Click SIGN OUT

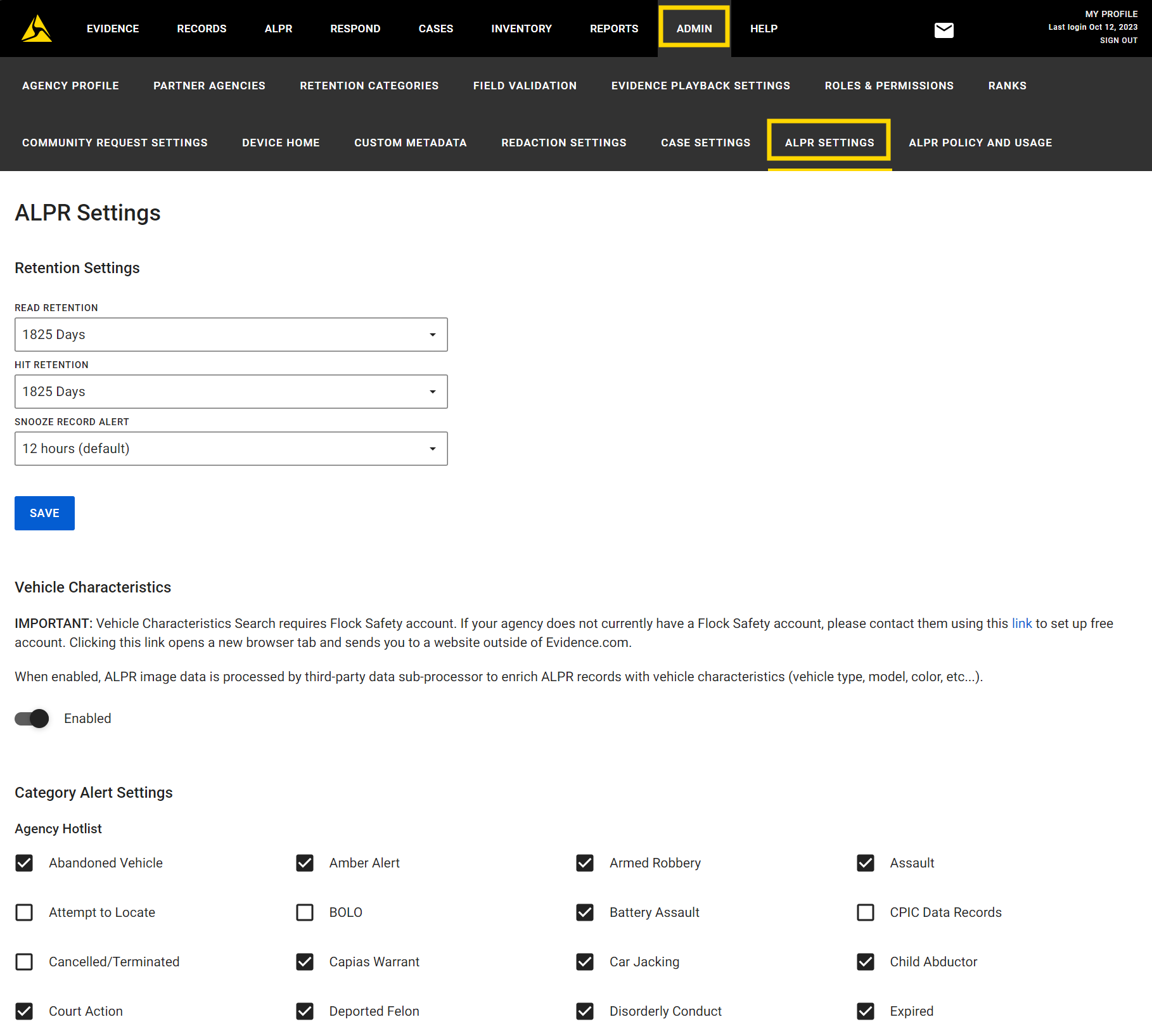pos(1118,40)
